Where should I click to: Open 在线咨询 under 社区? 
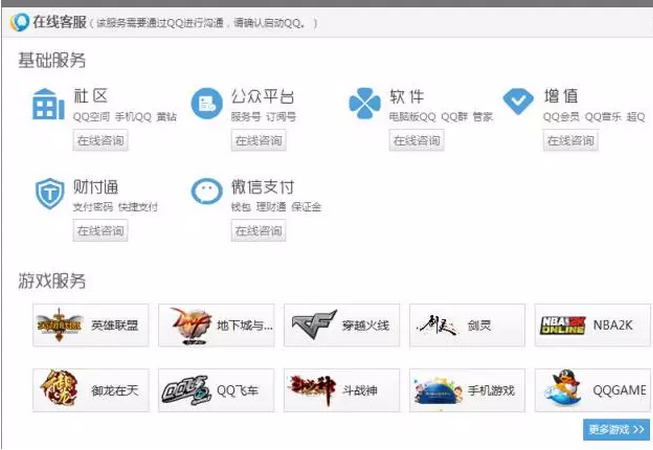click(x=100, y=140)
